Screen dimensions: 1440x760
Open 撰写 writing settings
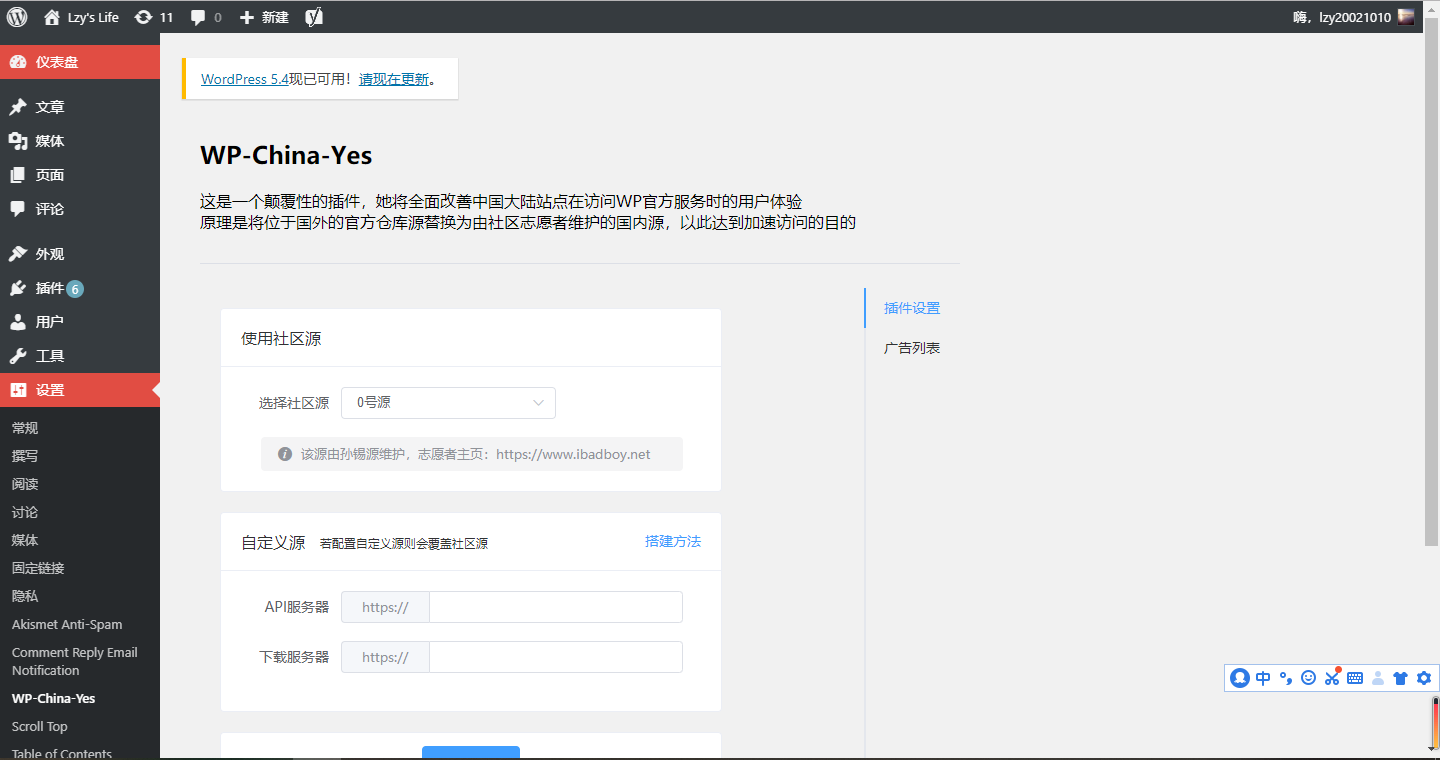point(25,456)
